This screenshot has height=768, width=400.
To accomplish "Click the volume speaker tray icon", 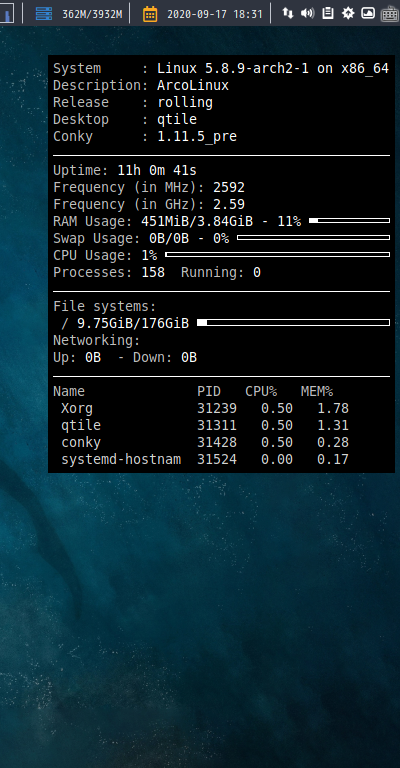I will click(x=307, y=13).
